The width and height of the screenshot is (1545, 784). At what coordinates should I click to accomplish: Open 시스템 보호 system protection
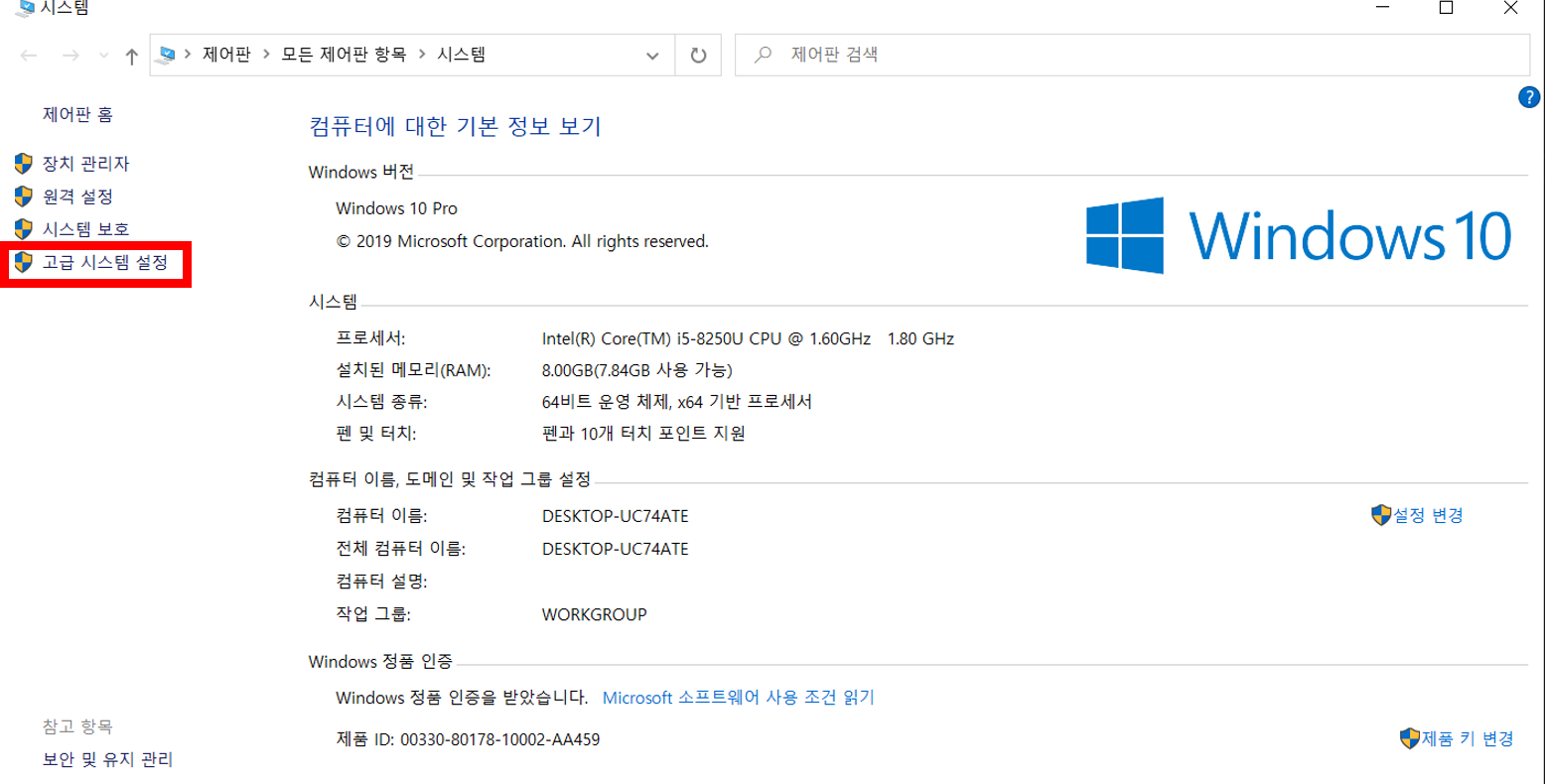[85, 229]
